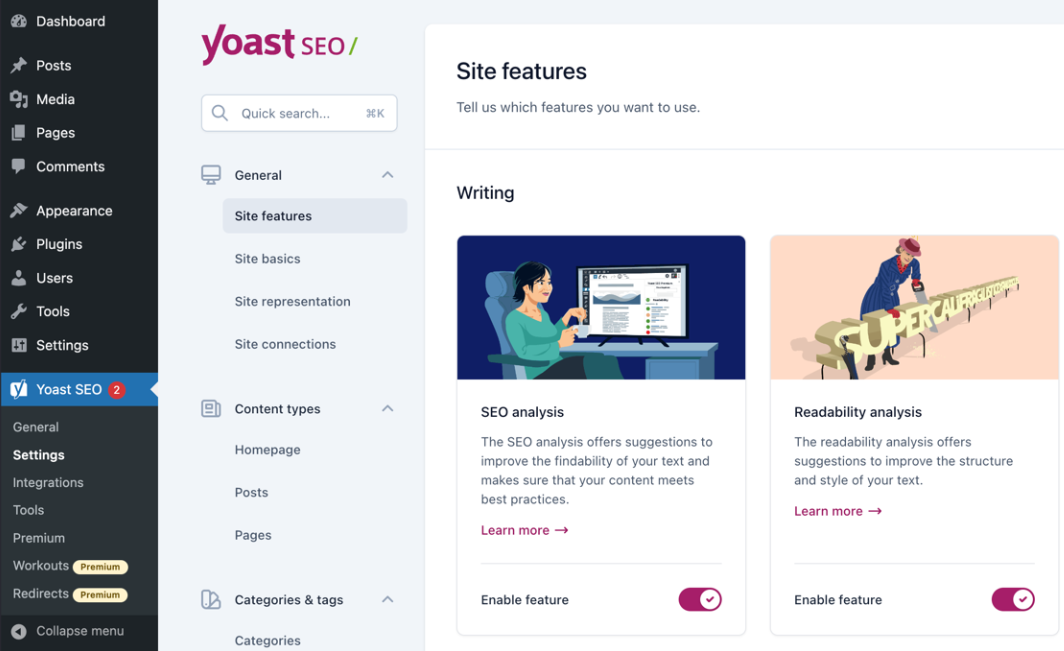
Task: Focus the Quick search field
Action: (299, 113)
